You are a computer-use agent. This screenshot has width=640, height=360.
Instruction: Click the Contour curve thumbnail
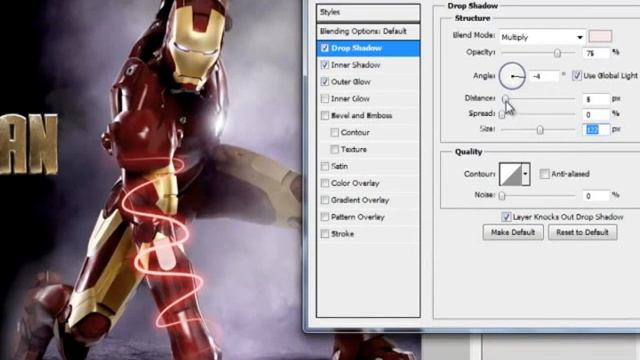511,174
